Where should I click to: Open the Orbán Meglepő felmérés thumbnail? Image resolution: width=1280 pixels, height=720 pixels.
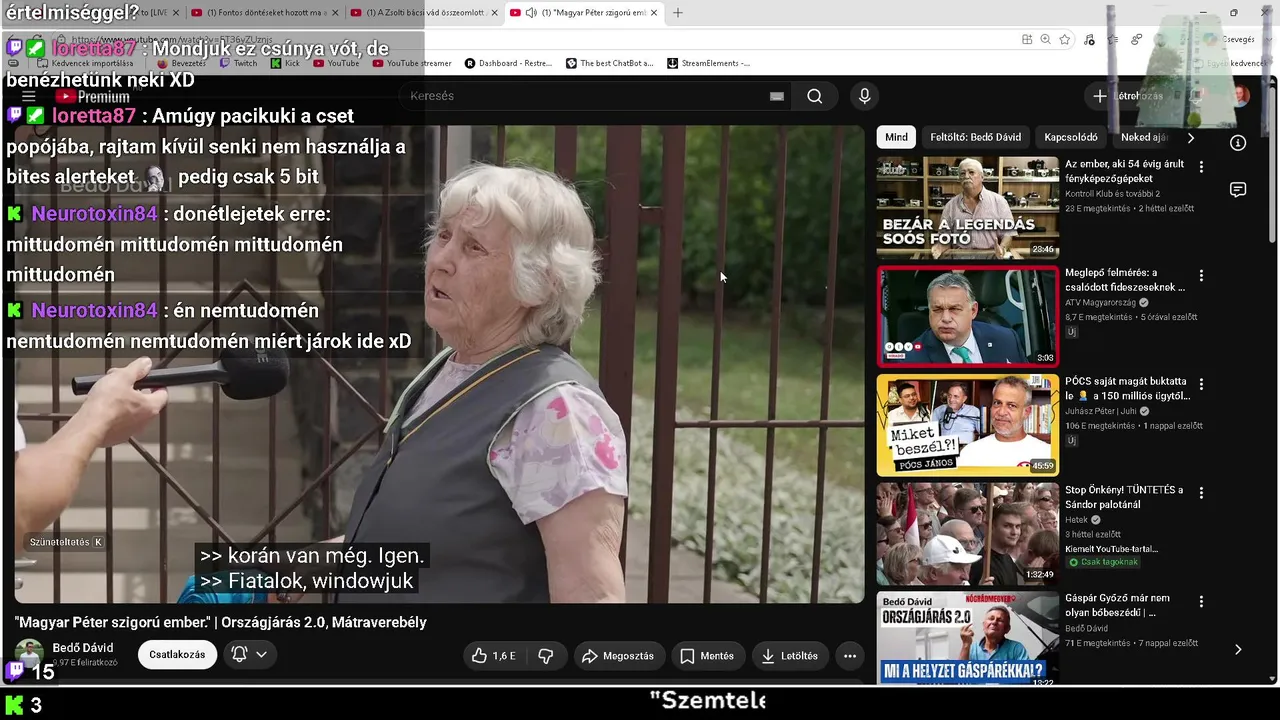pyautogui.click(x=968, y=317)
